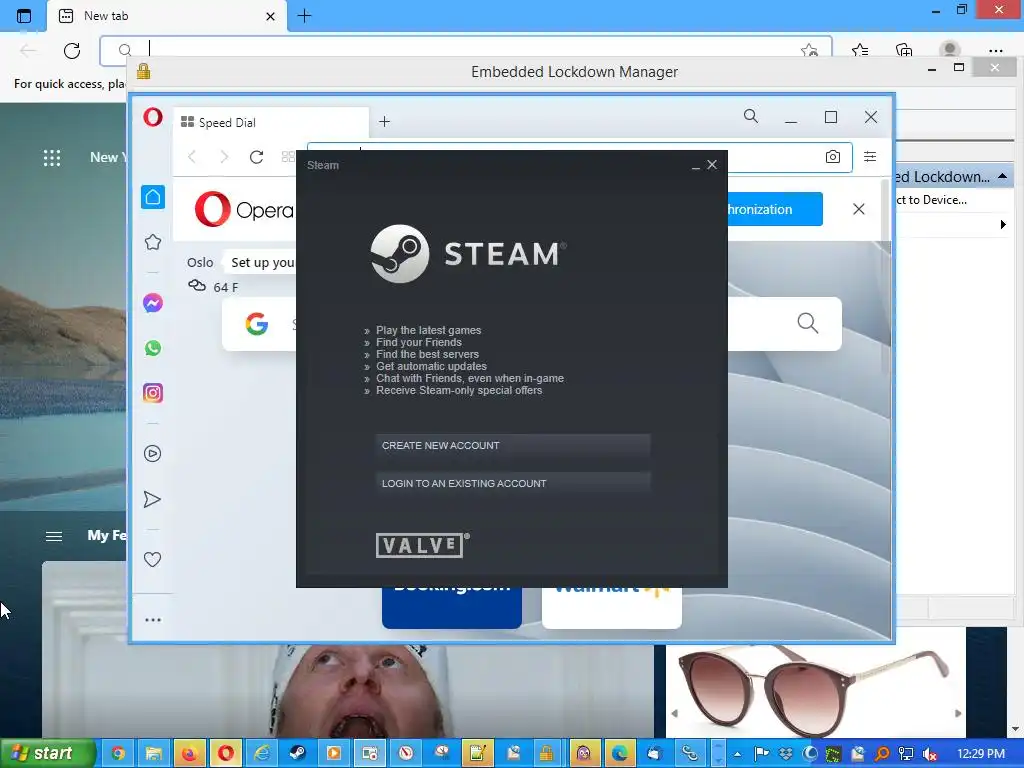The width and height of the screenshot is (1024, 768).
Task: Click Oslo weather location label
Action: click(x=200, y=263)
